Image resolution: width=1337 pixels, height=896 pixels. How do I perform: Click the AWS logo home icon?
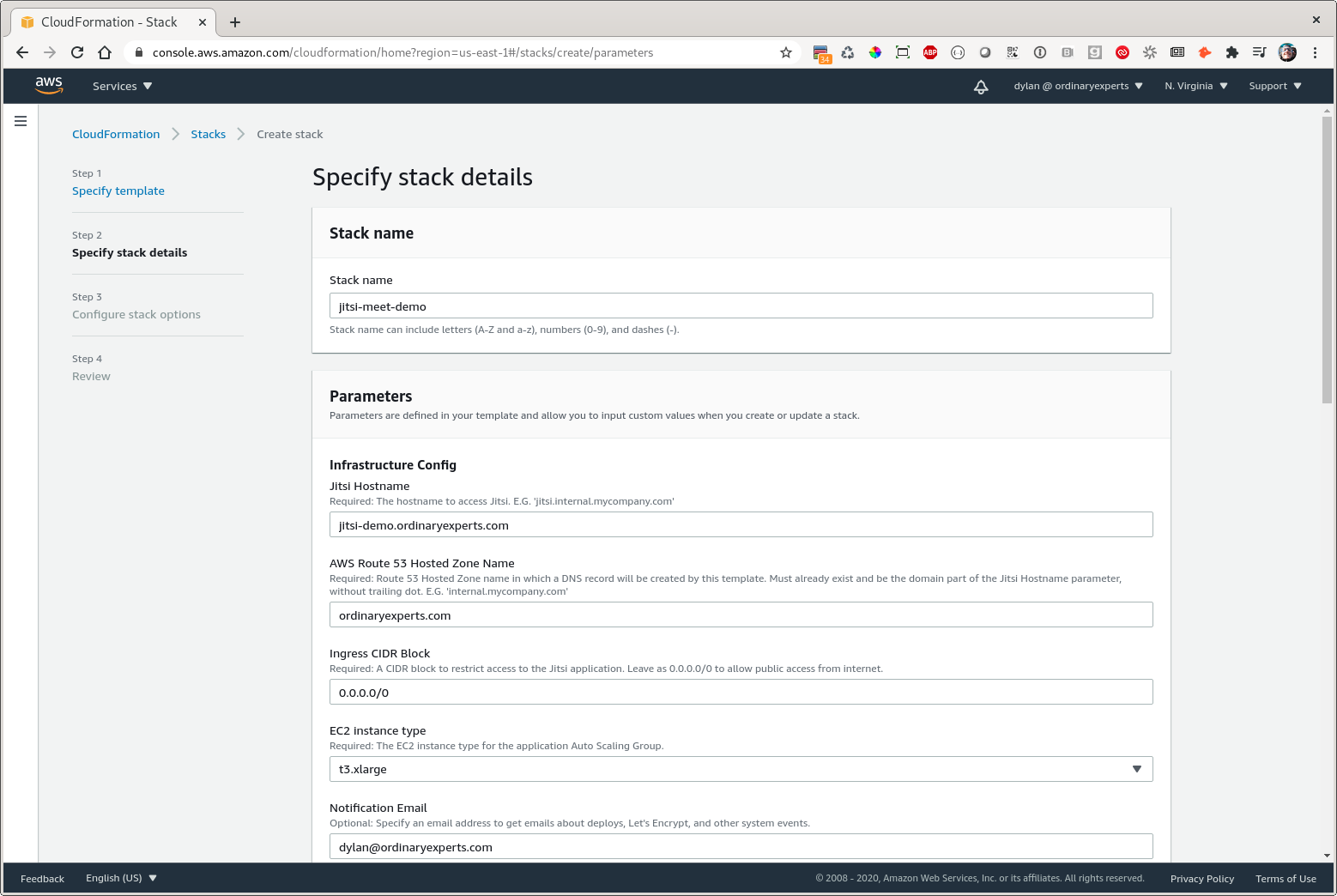[x=49, y=85]
